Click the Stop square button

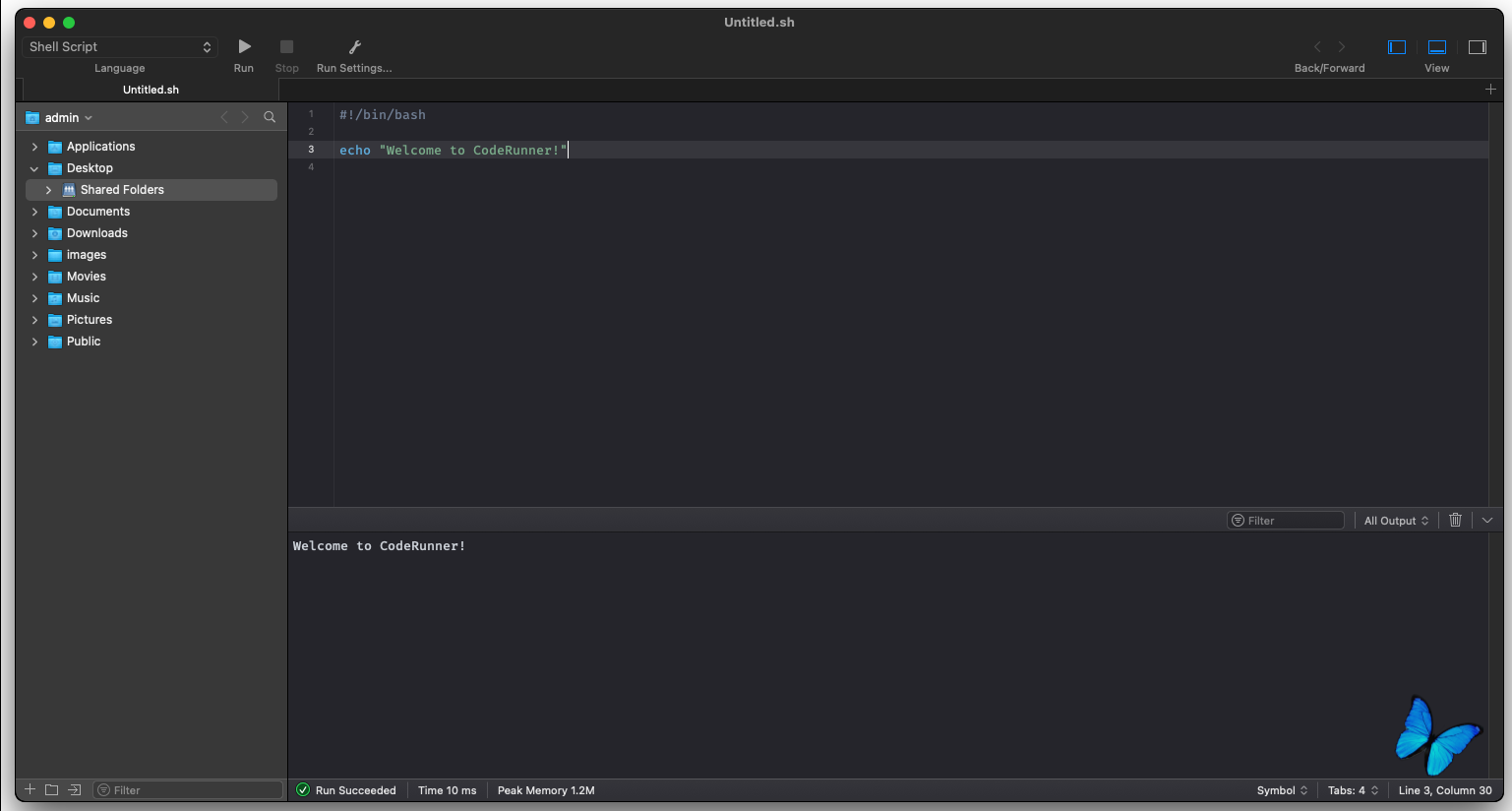click(286, 46)
